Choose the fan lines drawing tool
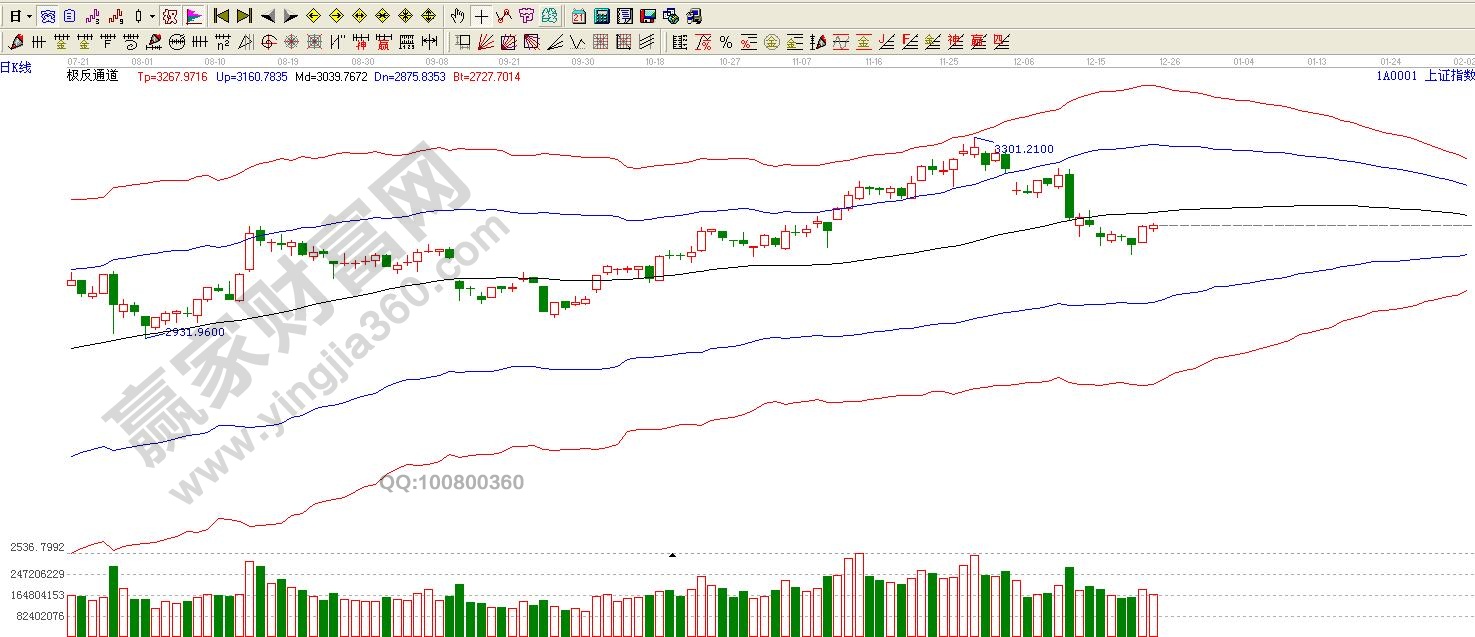 (485, 42)
